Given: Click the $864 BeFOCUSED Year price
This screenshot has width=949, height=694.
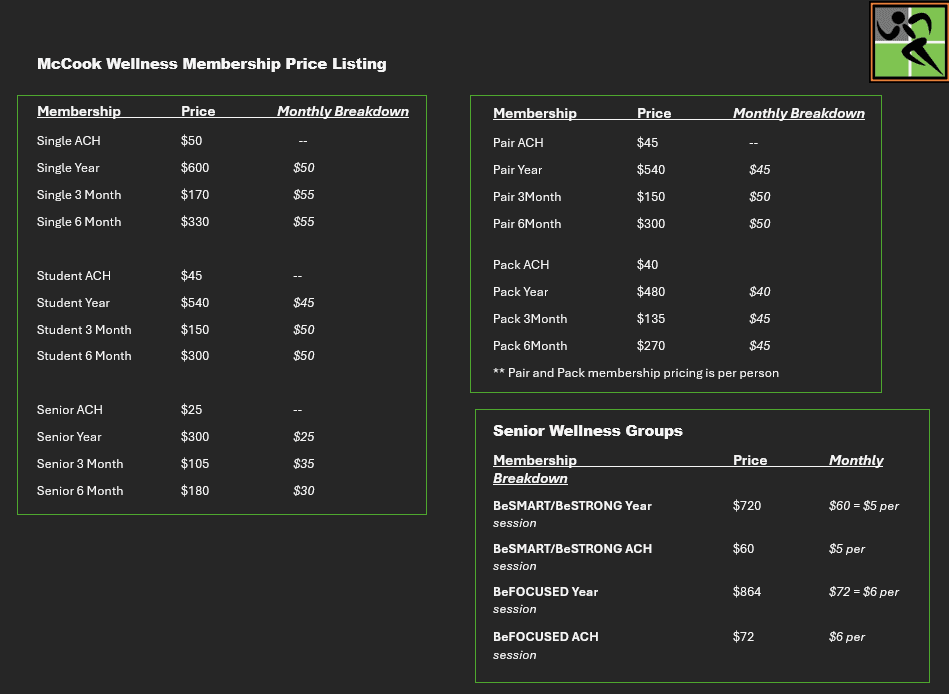Looking at the screenshot, I should (x=746, y=592).
